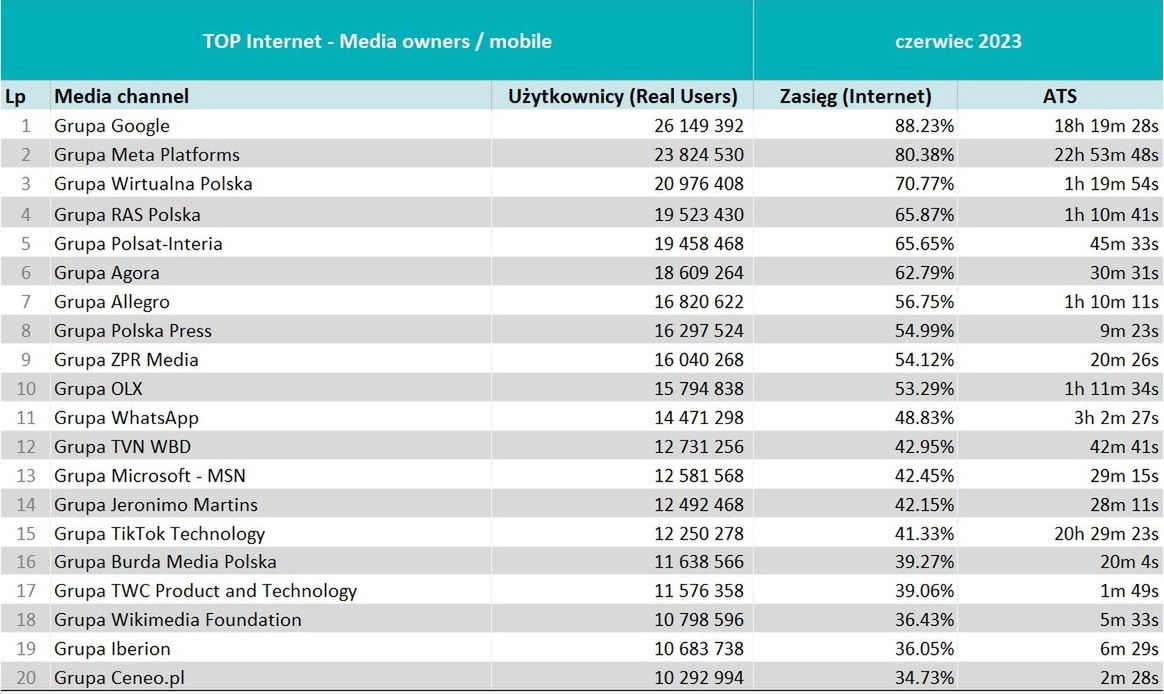Click the 'Grupa WhatsApp' cell
The image size is (1164, 694).
tap(126, 418)
